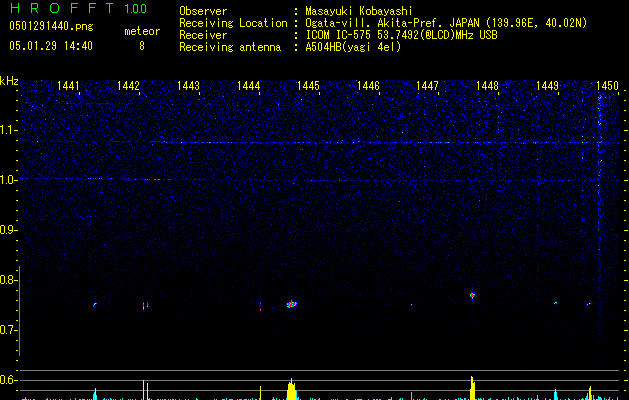Click time marker 1443
Screen dimensions: 629x400
(188, 86)
